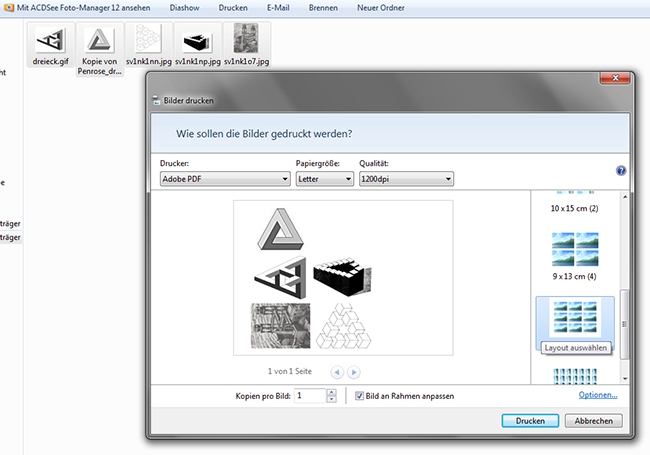Image resolution: width=650 pixels, height=455 pixels.
Task: Click the Drucken button in the dialog
Action: coord(530,421)
